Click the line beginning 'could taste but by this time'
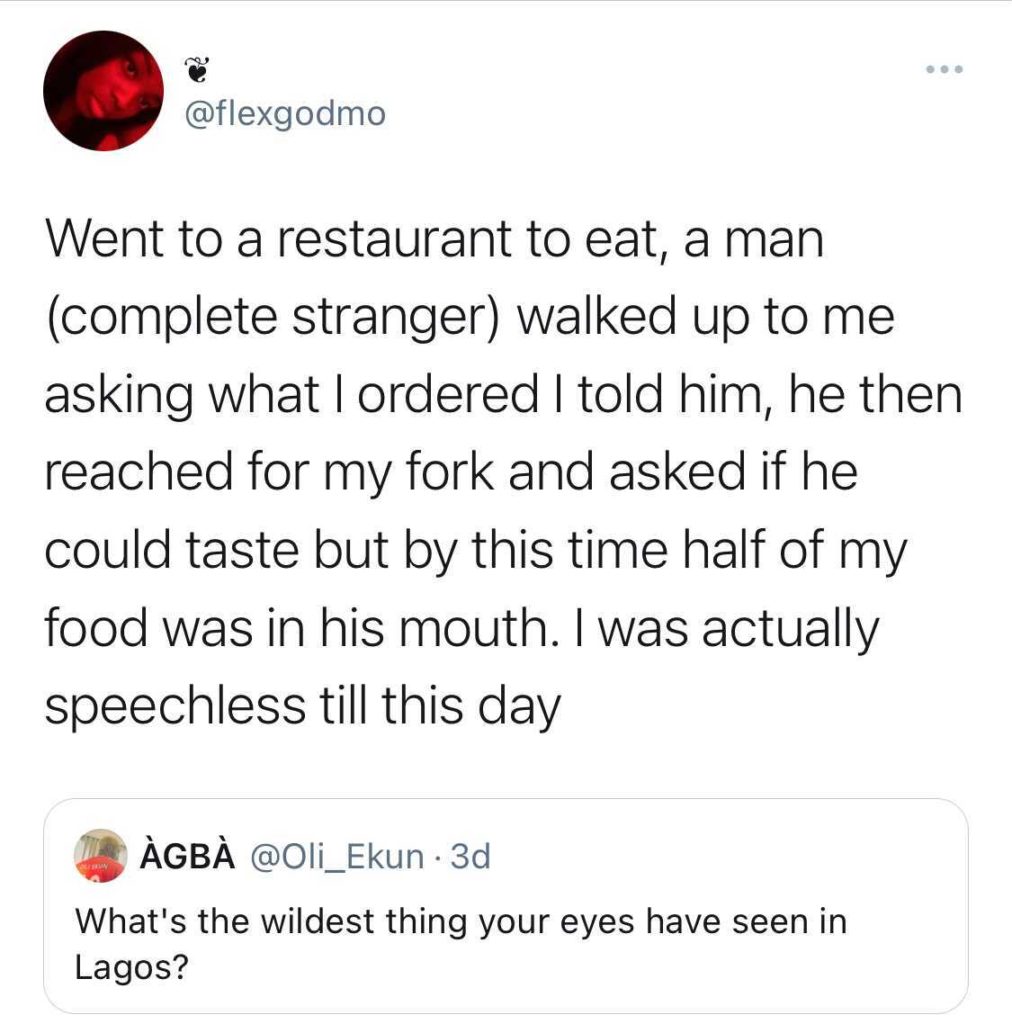1012x1024 pixels. (475, 551)
